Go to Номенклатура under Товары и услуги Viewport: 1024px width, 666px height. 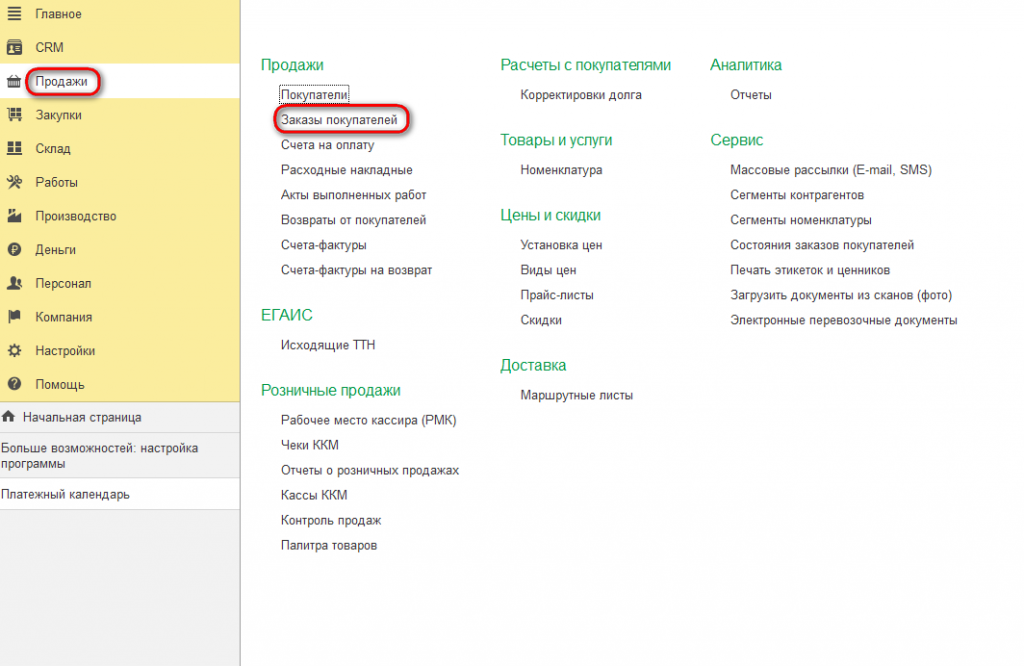coord(561,170)
